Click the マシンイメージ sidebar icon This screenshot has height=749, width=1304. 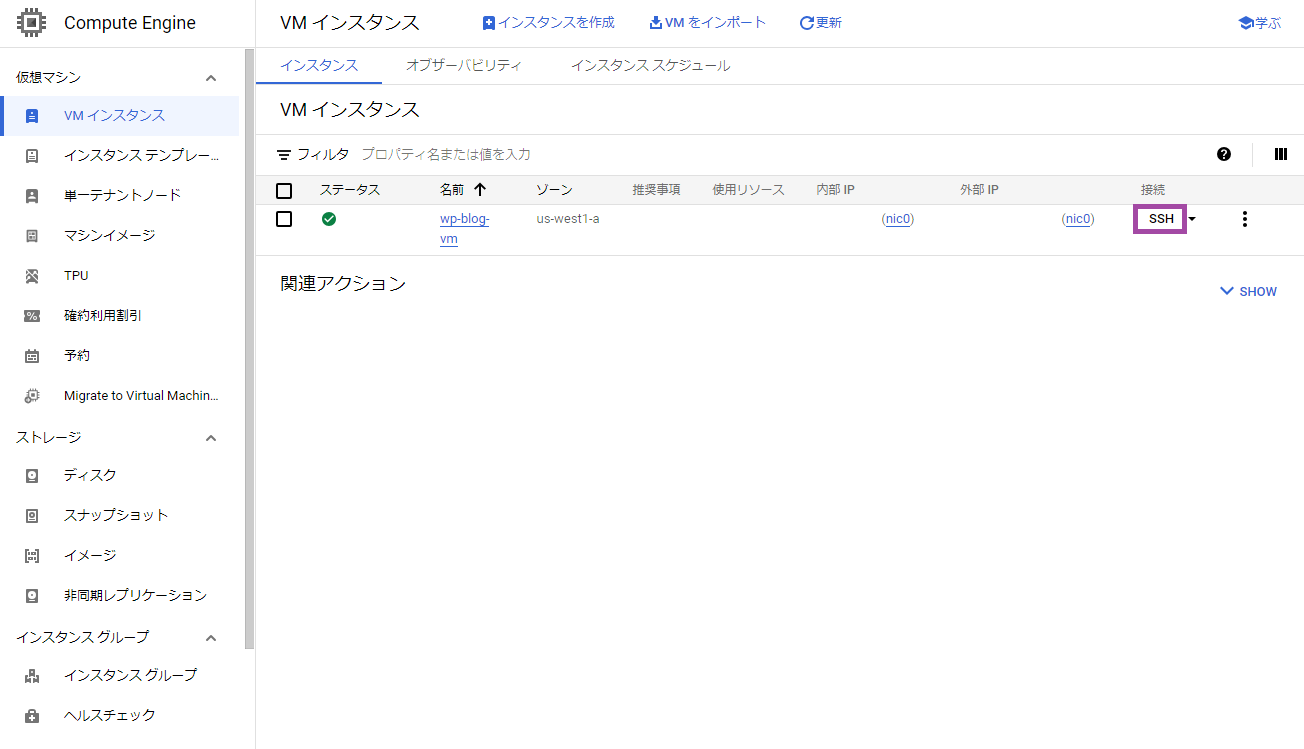pos(32,236)
